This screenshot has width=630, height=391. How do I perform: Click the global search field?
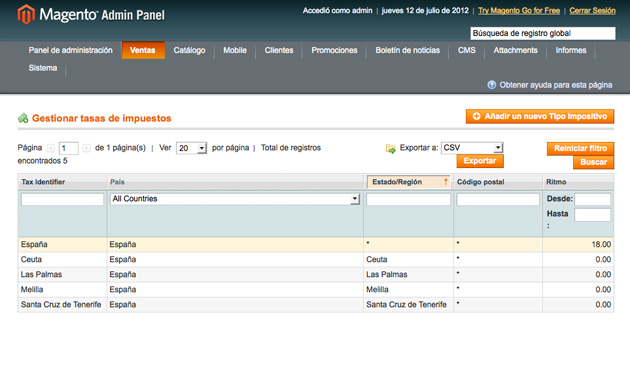tap(543, 33)
